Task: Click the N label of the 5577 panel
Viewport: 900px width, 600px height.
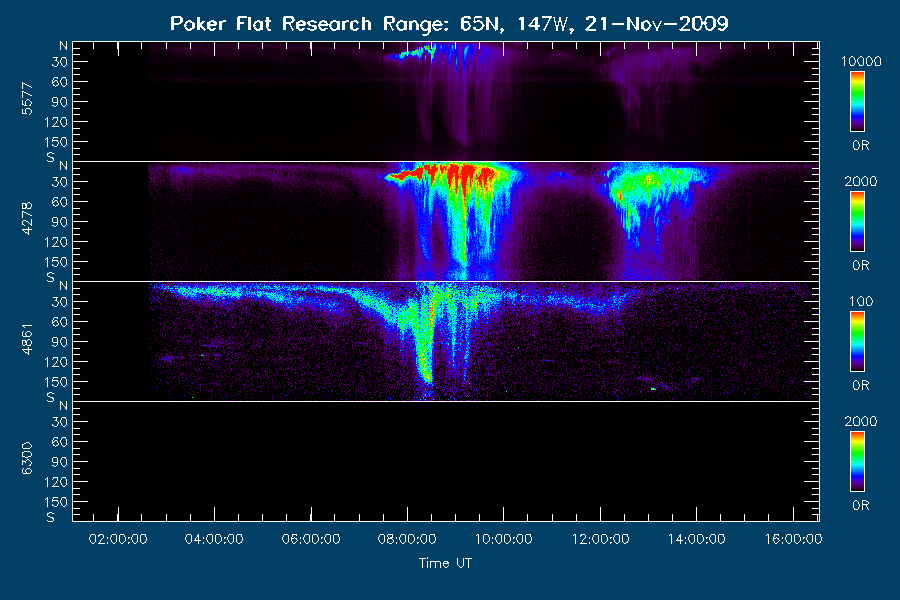Action: [x=63, y=46]
